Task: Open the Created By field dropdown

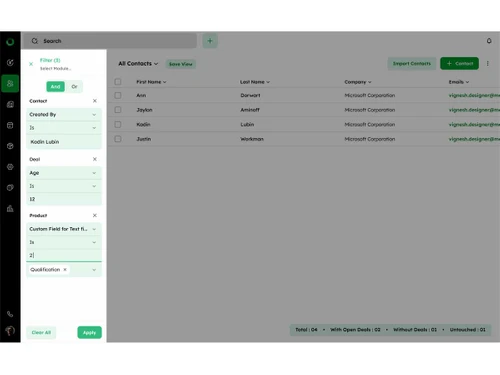Action: [x=64, y=114]
